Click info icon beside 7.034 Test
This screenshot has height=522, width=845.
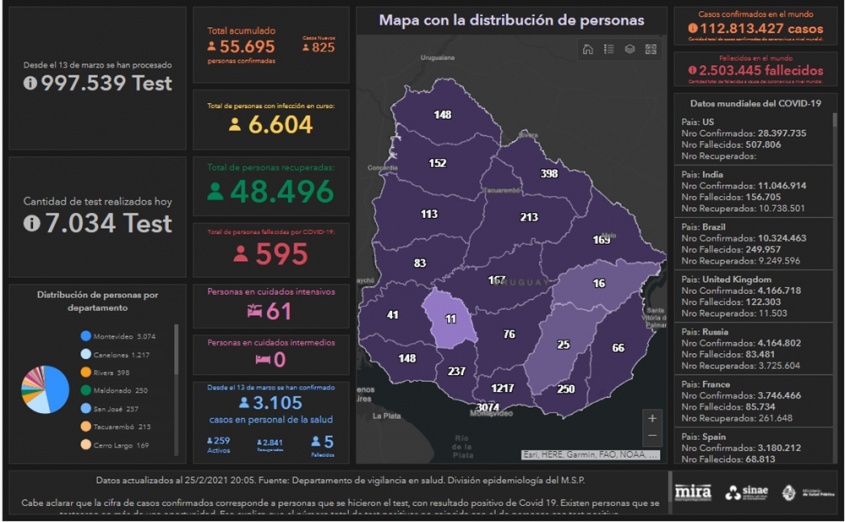click(32, 224)
